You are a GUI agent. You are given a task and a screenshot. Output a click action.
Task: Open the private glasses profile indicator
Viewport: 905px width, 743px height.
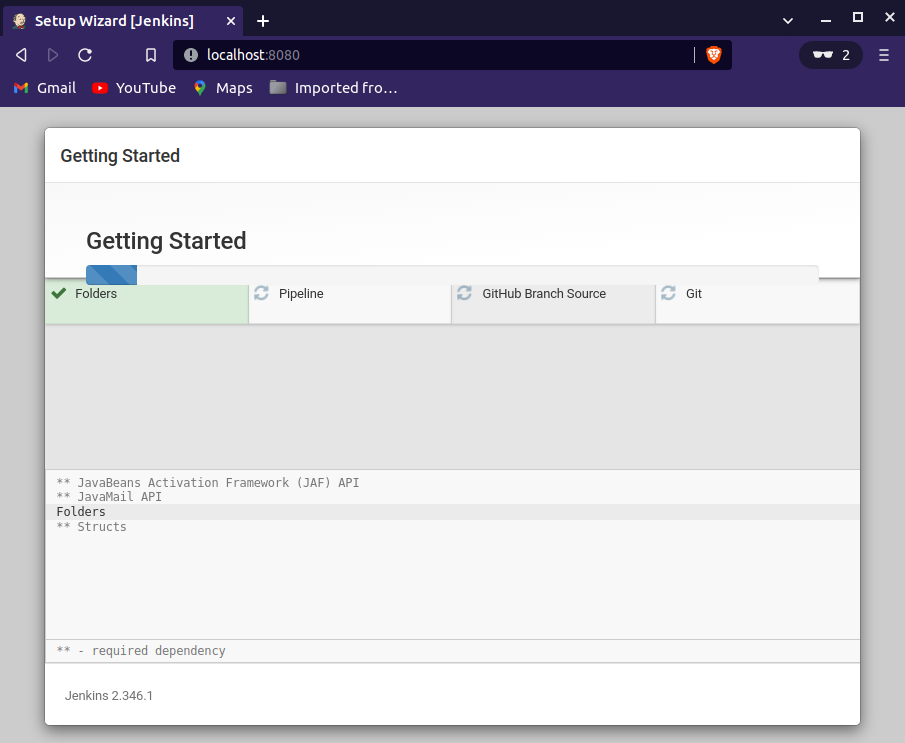click(x=831, y=55)
